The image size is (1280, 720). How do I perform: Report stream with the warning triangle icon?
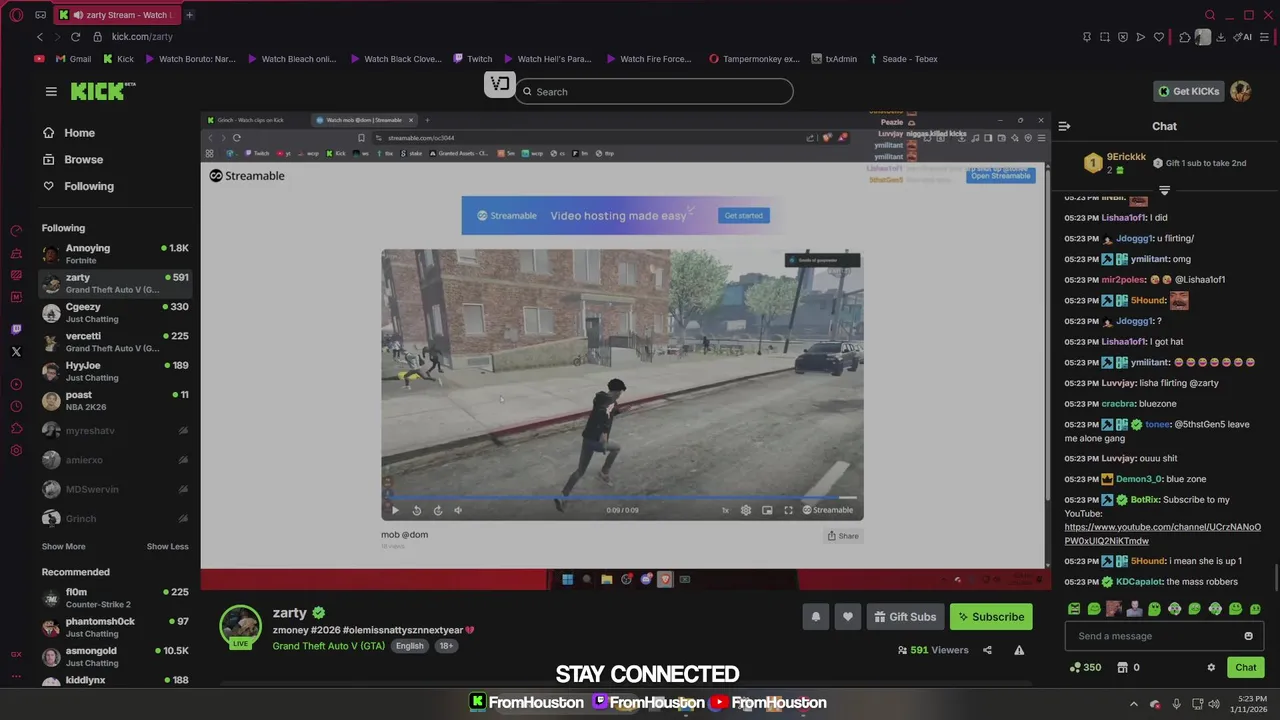click(1019, 650)
